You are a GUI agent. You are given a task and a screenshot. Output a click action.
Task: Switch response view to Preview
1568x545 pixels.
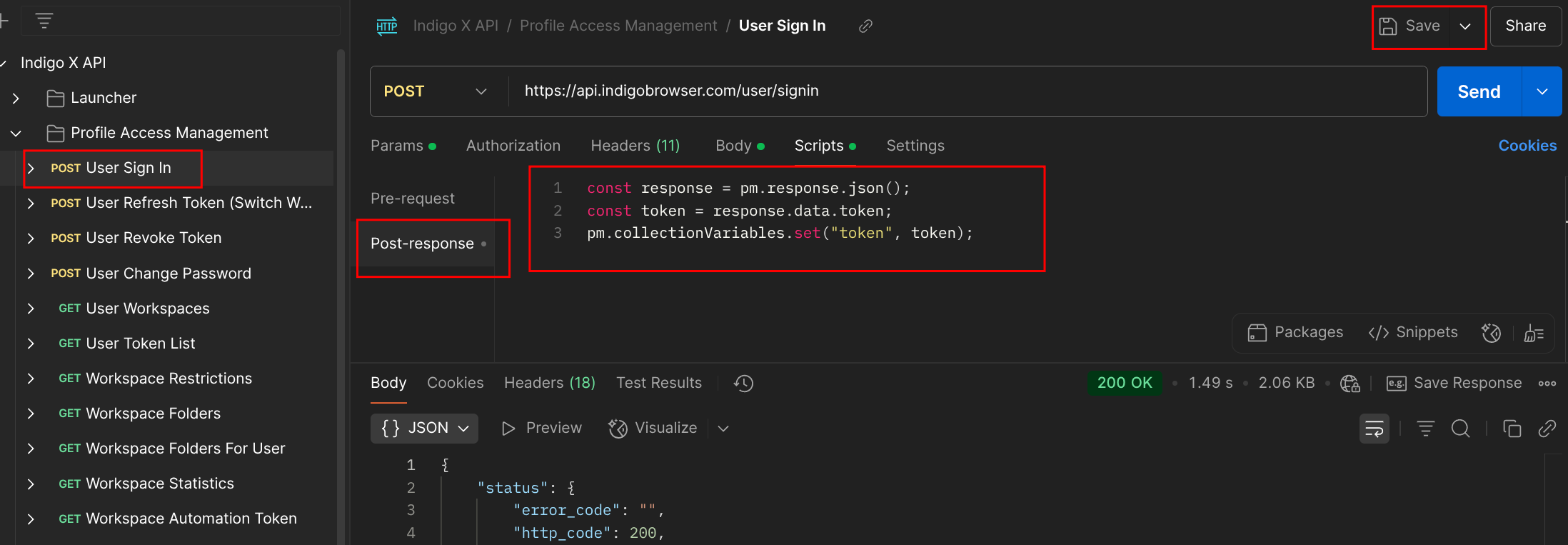click(541, 428)
